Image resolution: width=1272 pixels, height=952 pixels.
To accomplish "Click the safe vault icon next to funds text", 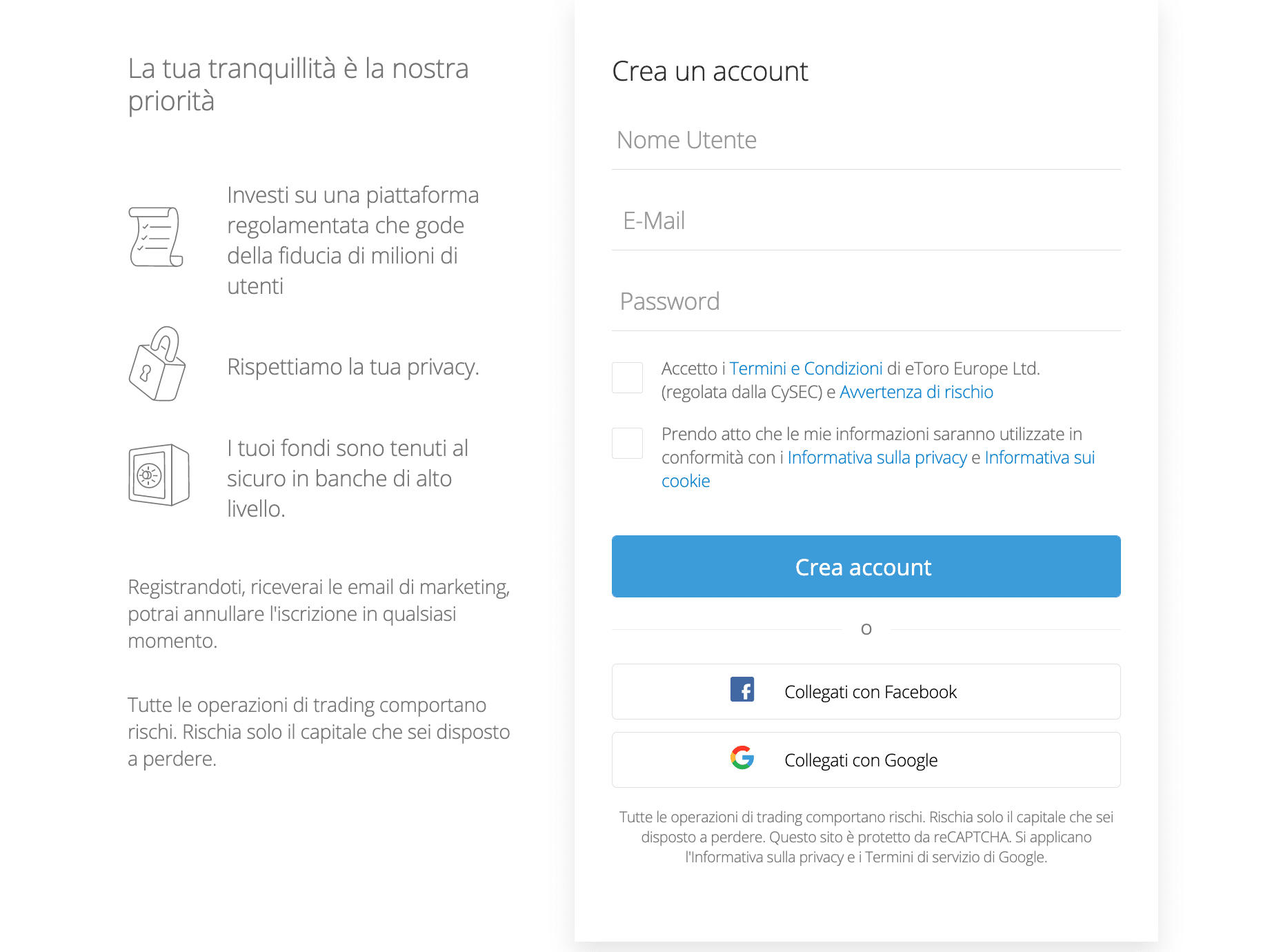I will (x=158, y=477).
